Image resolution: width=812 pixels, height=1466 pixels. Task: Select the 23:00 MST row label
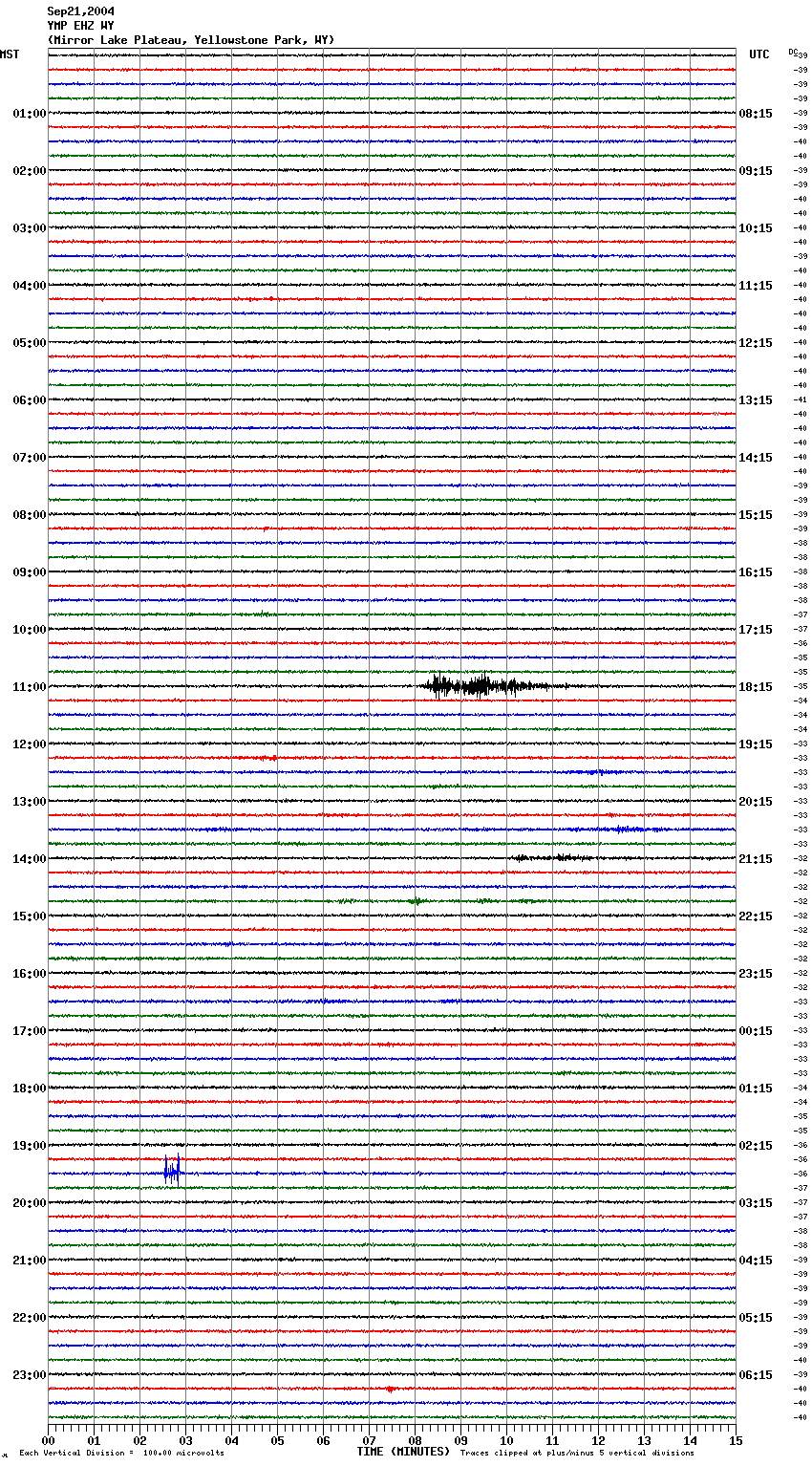[30, 1375]
